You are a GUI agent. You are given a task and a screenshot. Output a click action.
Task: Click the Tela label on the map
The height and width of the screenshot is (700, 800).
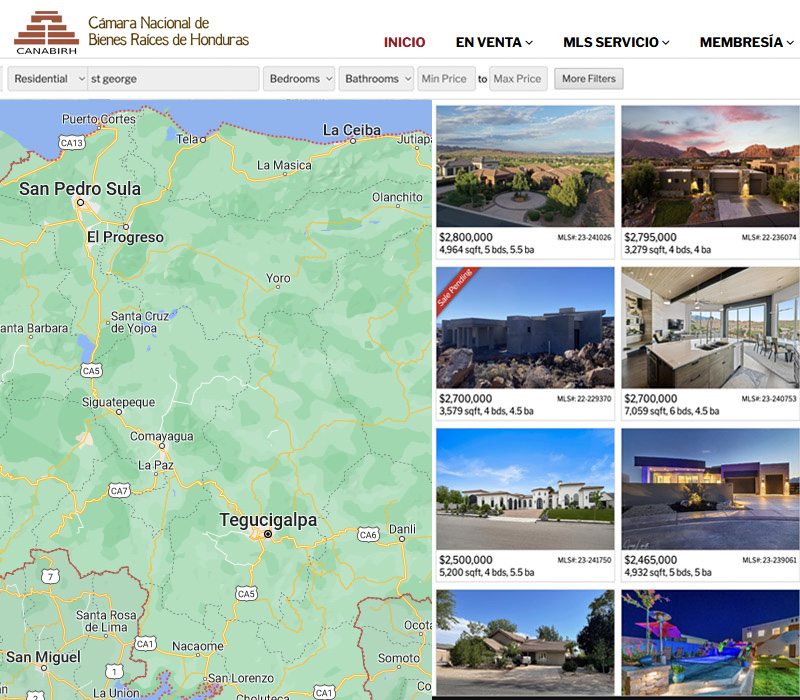tap(187, 139)
